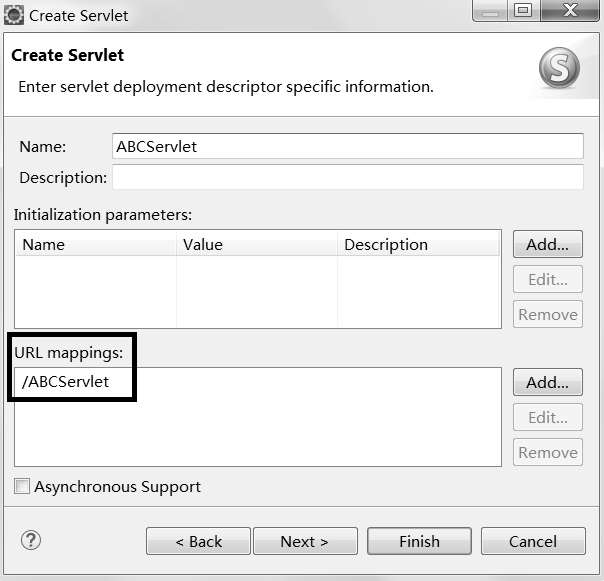Click Remove for initialization parameters

coord(547,314)
